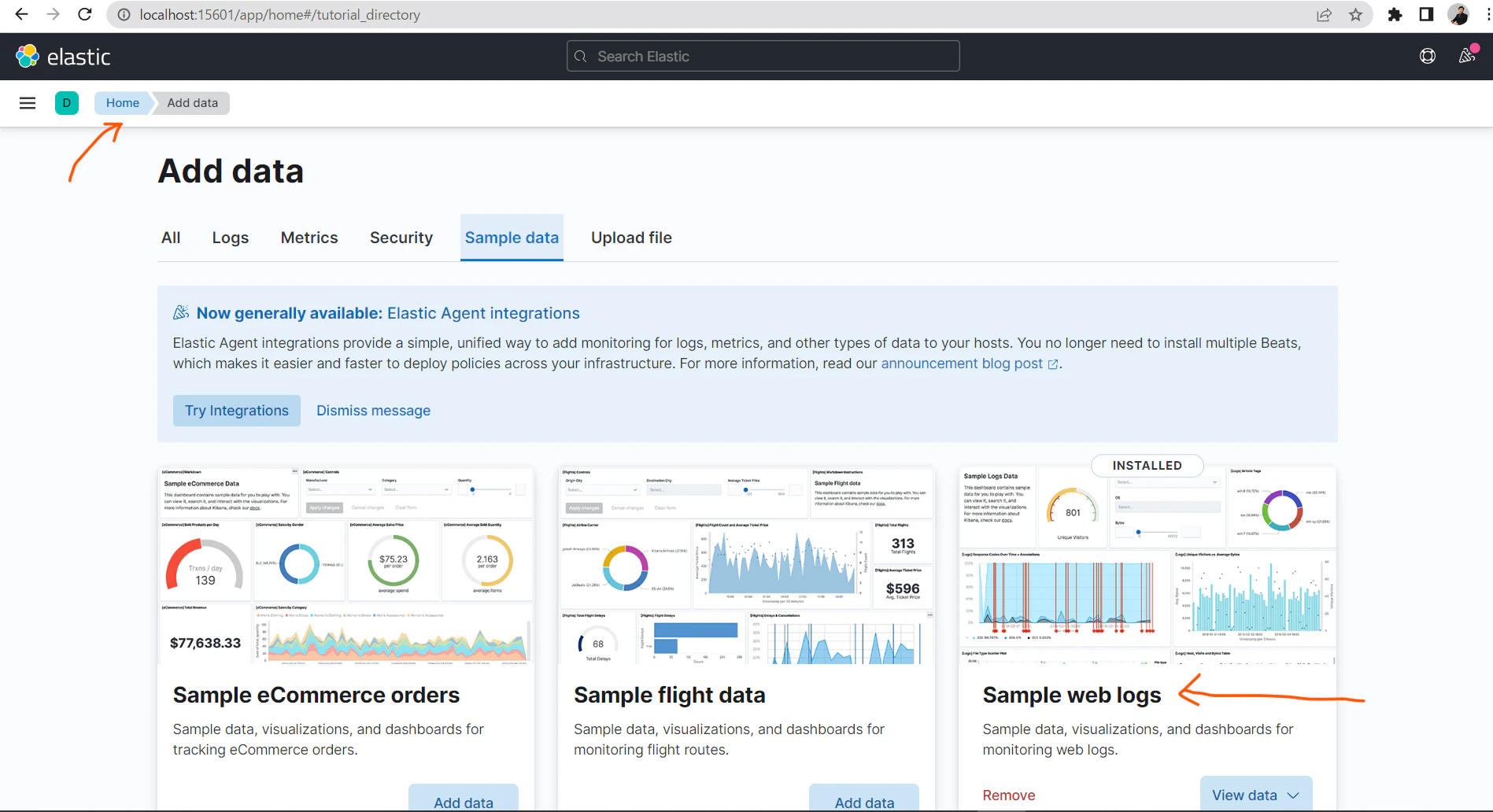Open the Sample flight data dashboard thumbnail
Screen dimensions: 1493x812
[x=746, y=565]
